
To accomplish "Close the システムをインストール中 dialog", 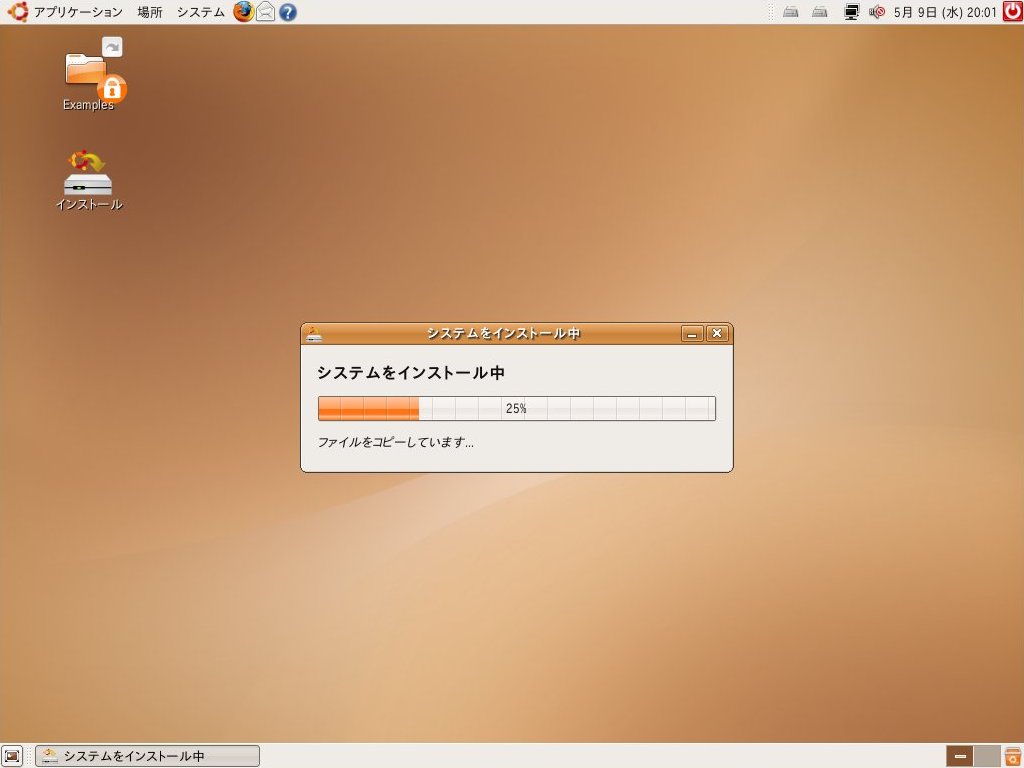I will pyautogui.click(x=716, y=334).
